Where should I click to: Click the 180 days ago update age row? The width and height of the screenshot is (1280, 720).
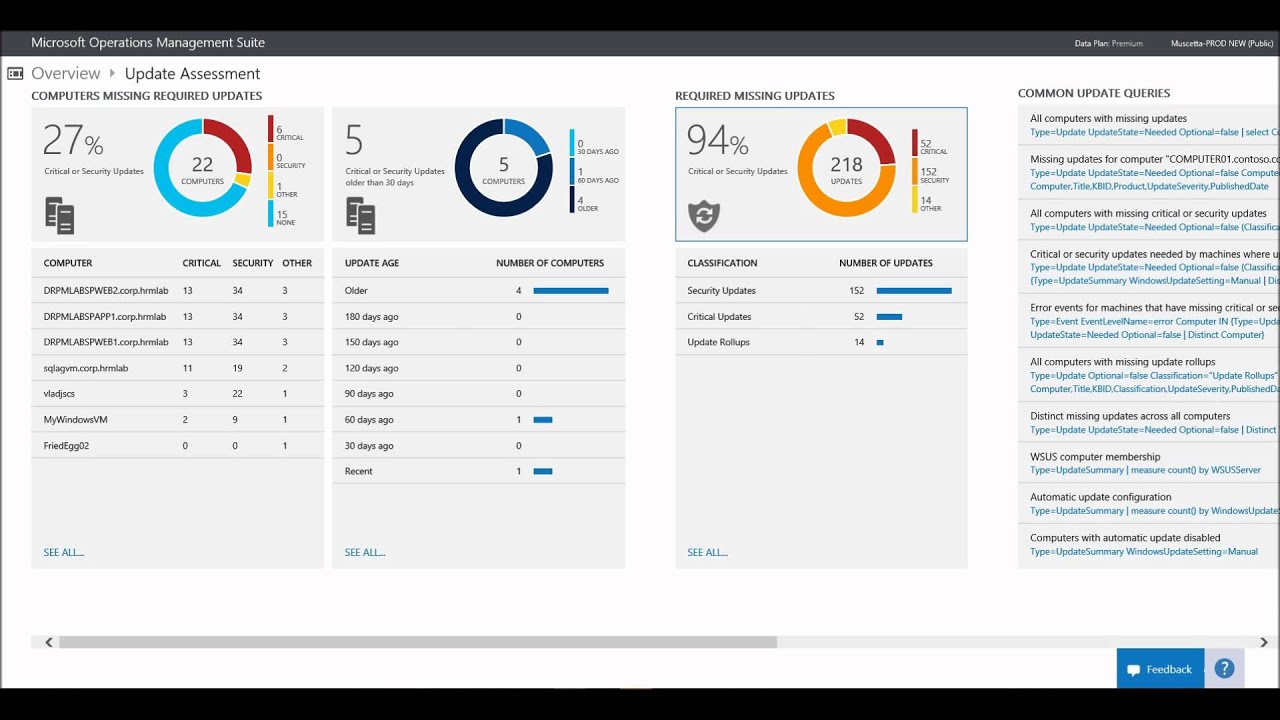click(x=478, y=316)
